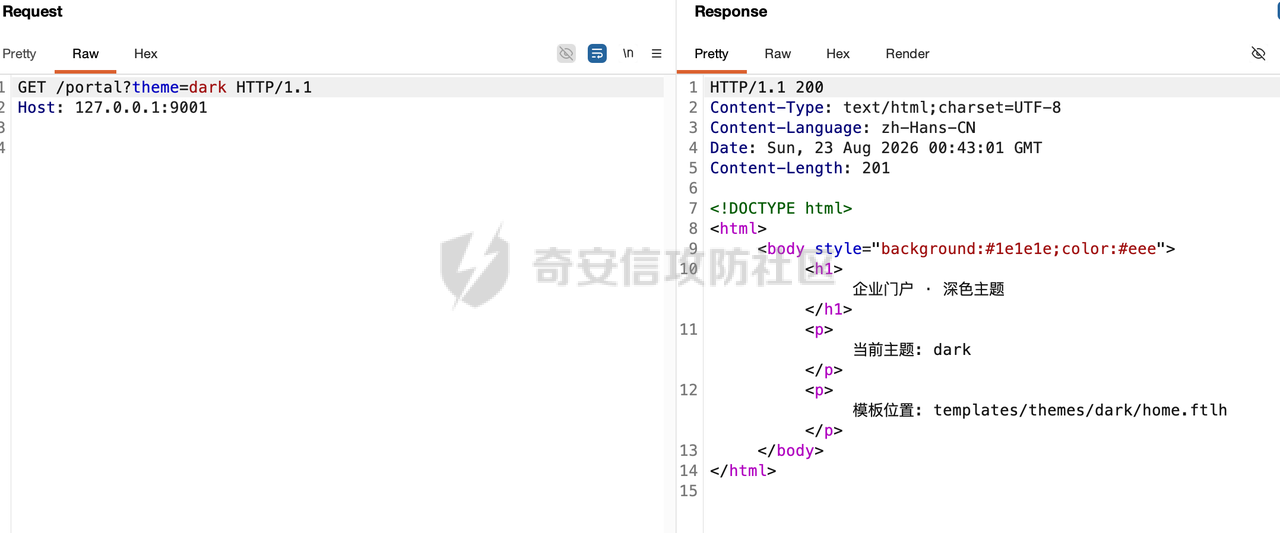Toggle show newline \n characters in request
This screenshot has height=533, width=1280.
(x=628, y=54)
